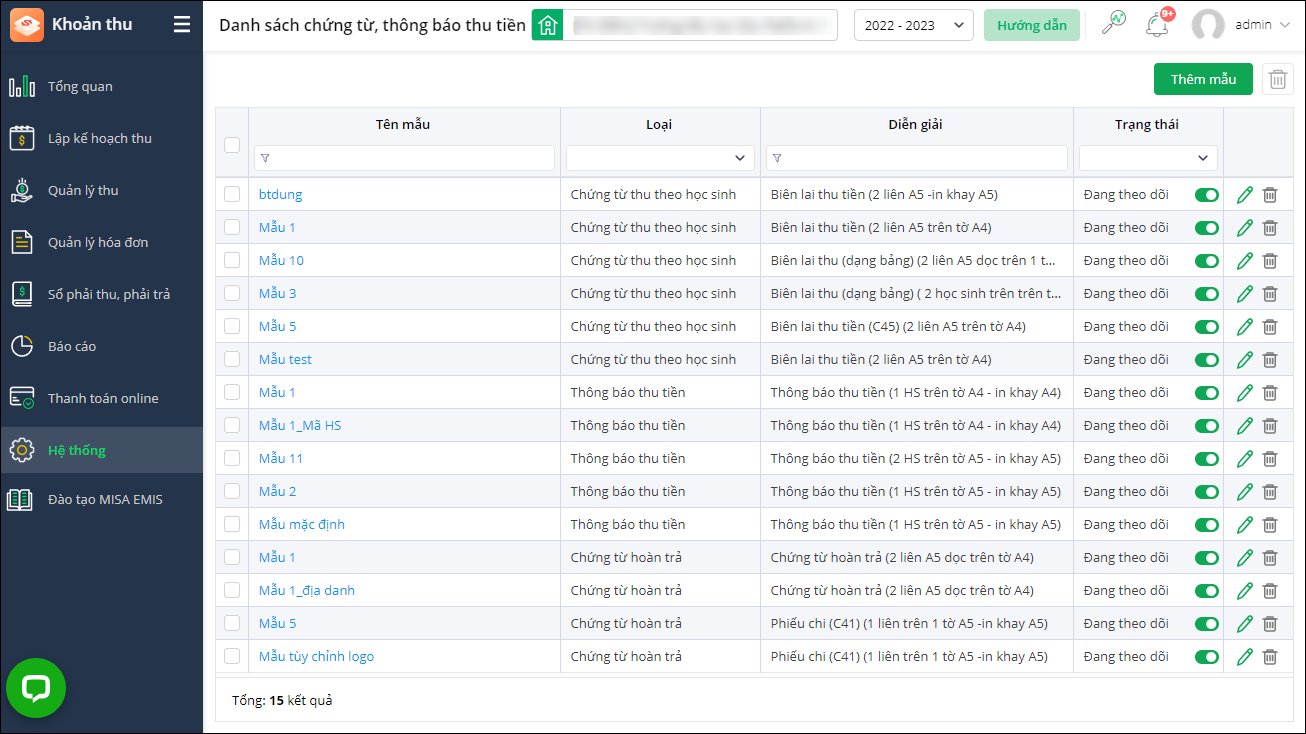Delete the Mẫu test template
This screenshot has height=734, width=1306.
coord(1270,360)
